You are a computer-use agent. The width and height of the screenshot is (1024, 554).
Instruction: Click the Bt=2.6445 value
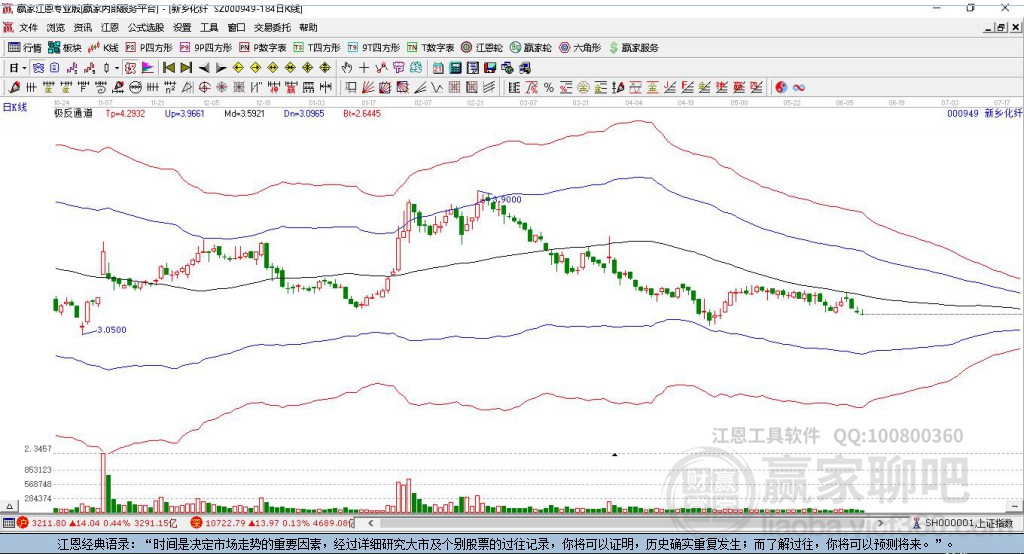tap(362, 113)
